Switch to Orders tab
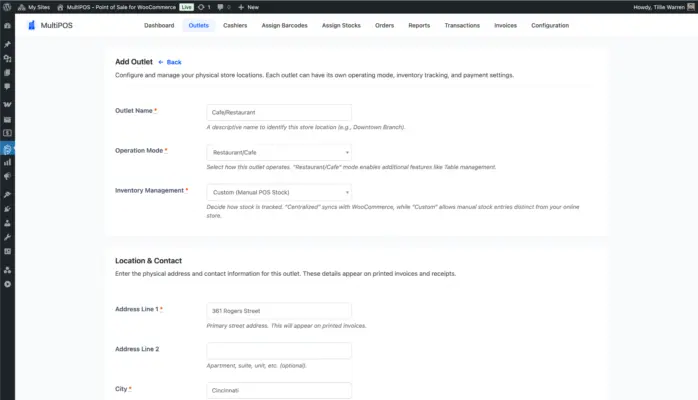698x400 pixels. coord(384,25)
